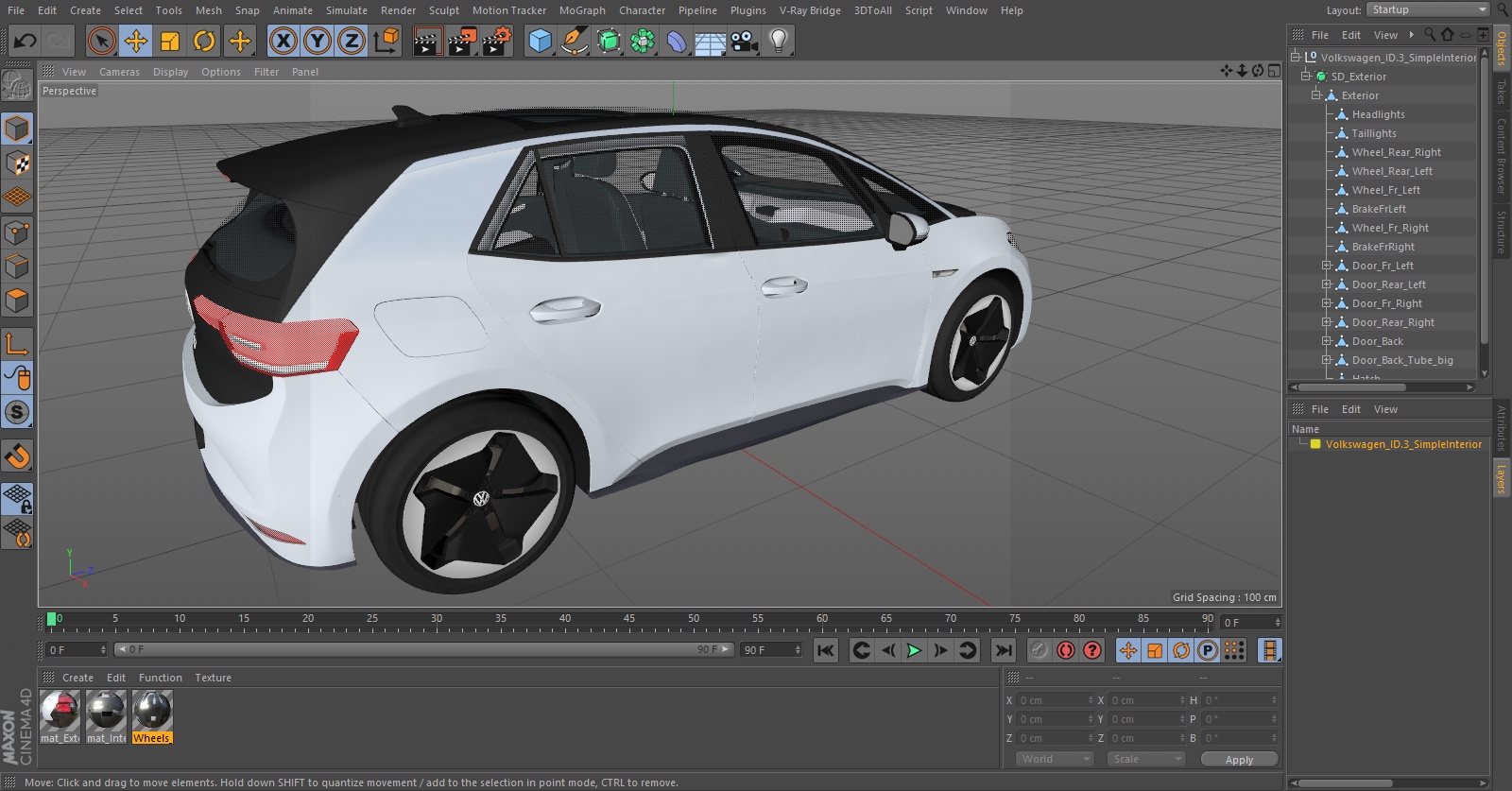1512x791 pixels.
Task: Expand the Door_Fr_Left tree node
Action: [x=1326, y=266]
